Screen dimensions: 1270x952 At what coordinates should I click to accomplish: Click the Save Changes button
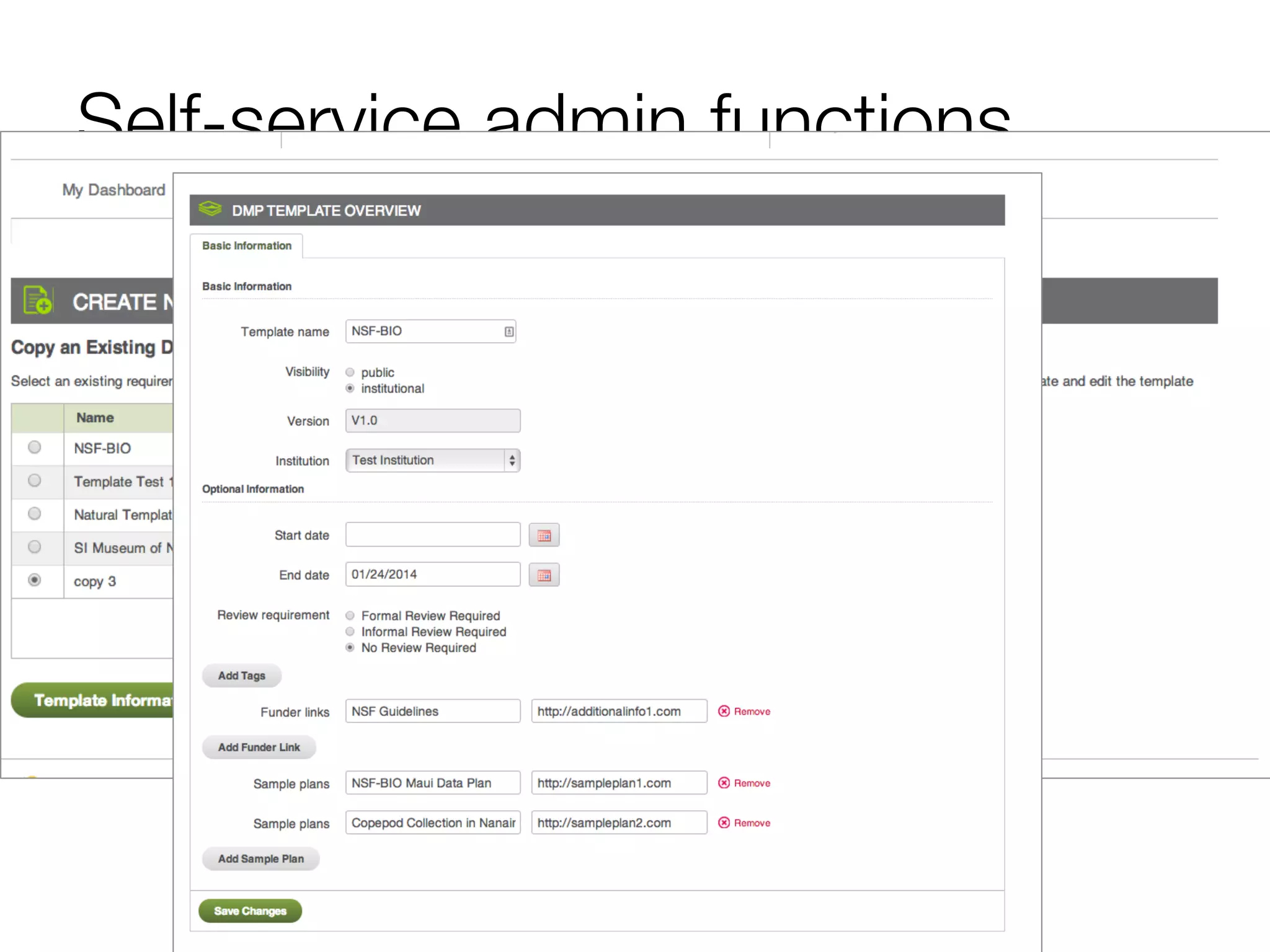(250, 911)
